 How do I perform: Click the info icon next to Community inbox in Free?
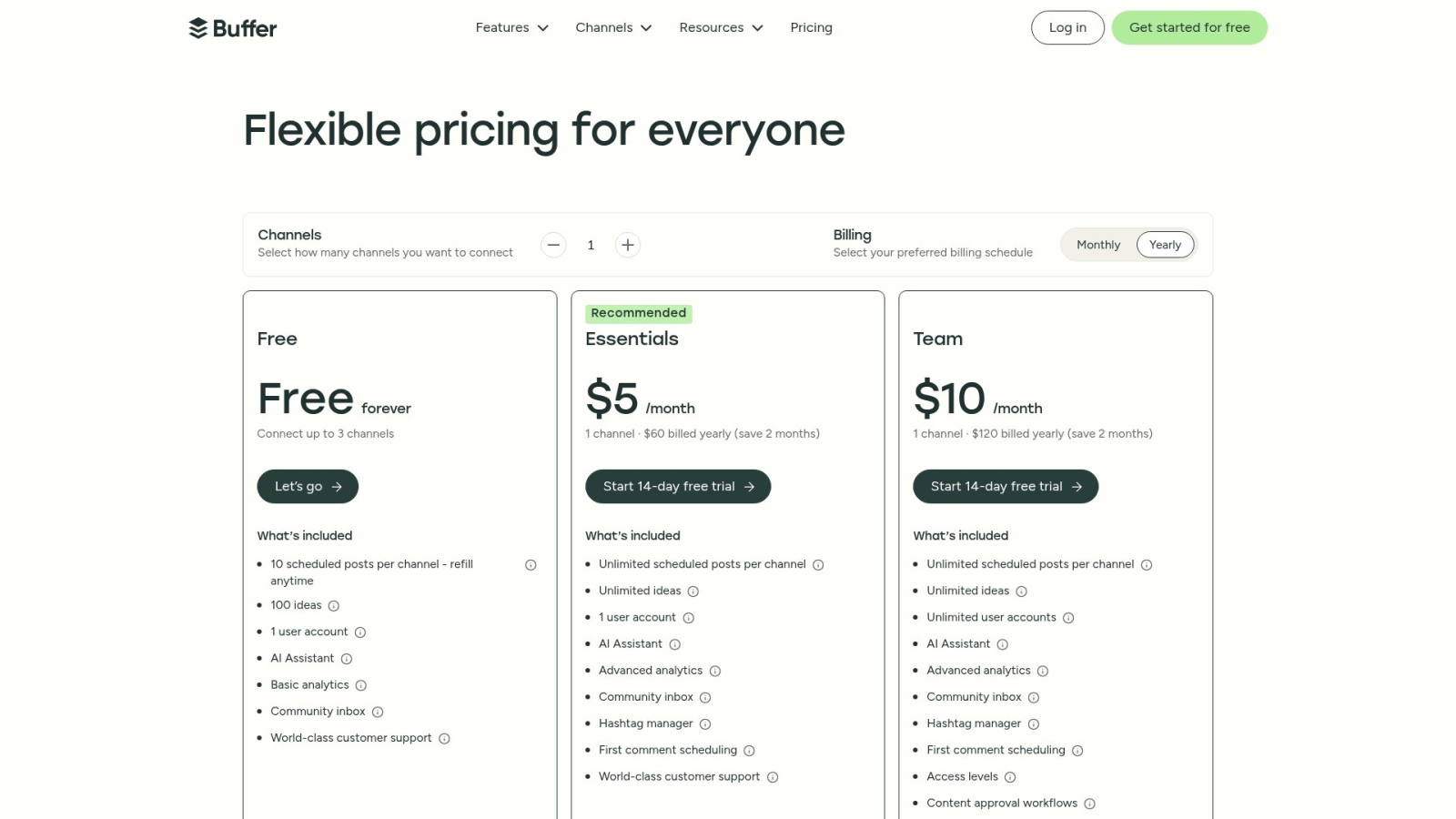tap(379, 712)
